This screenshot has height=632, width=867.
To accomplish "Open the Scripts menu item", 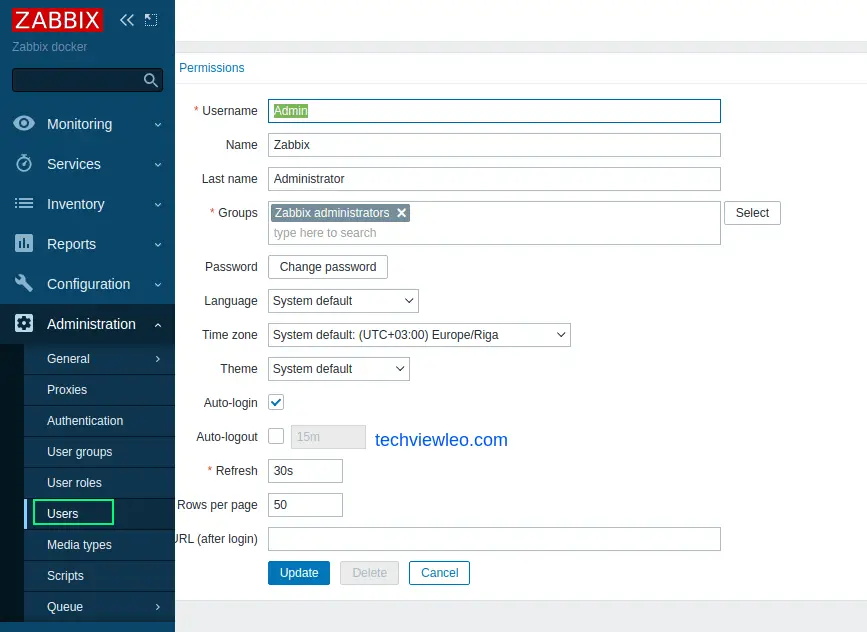I will [x=100, y=576].
